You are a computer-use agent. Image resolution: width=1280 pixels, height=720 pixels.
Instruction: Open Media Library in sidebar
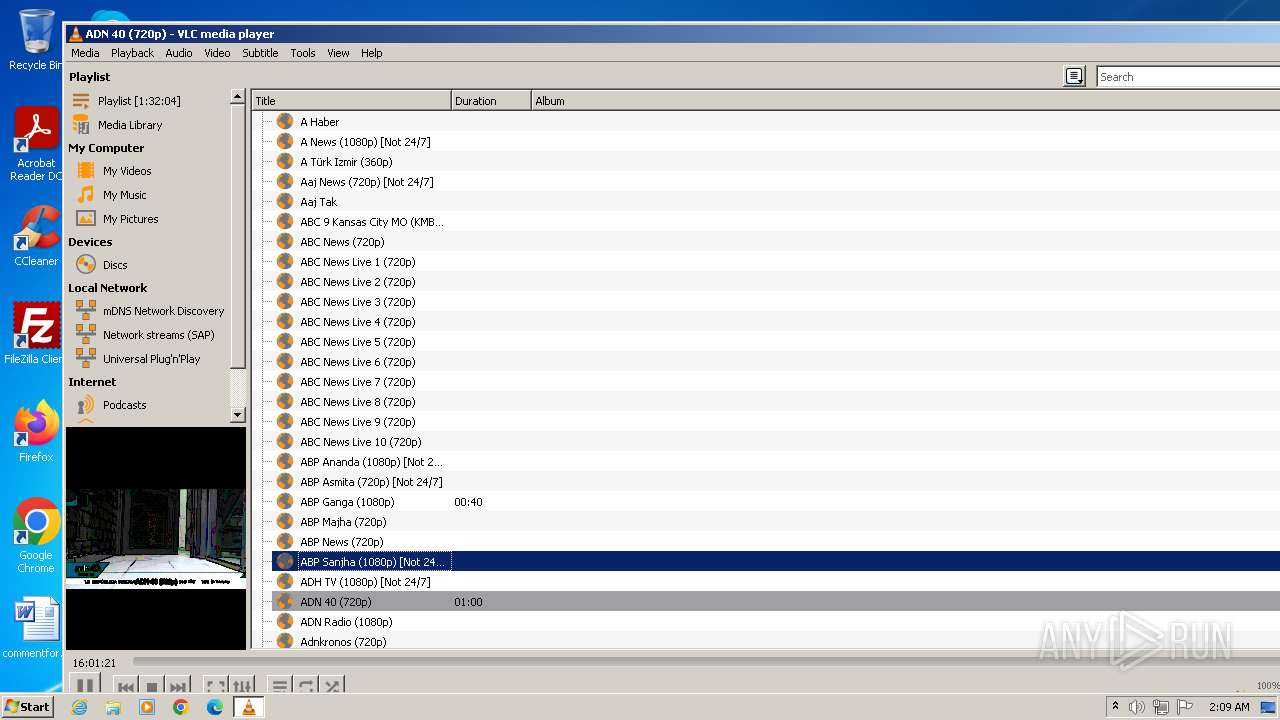pos(130,125)
